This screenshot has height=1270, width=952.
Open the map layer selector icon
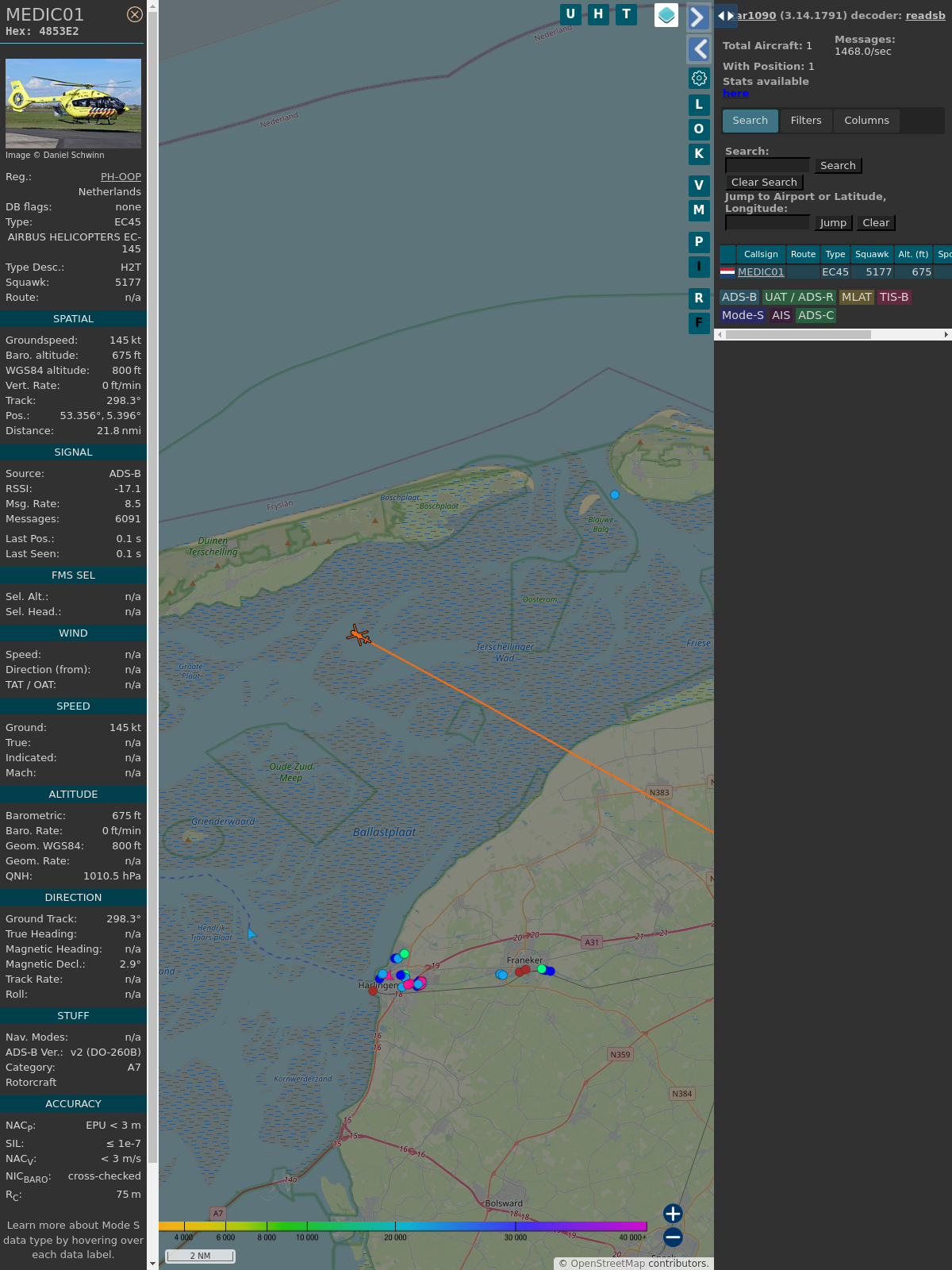666,15
